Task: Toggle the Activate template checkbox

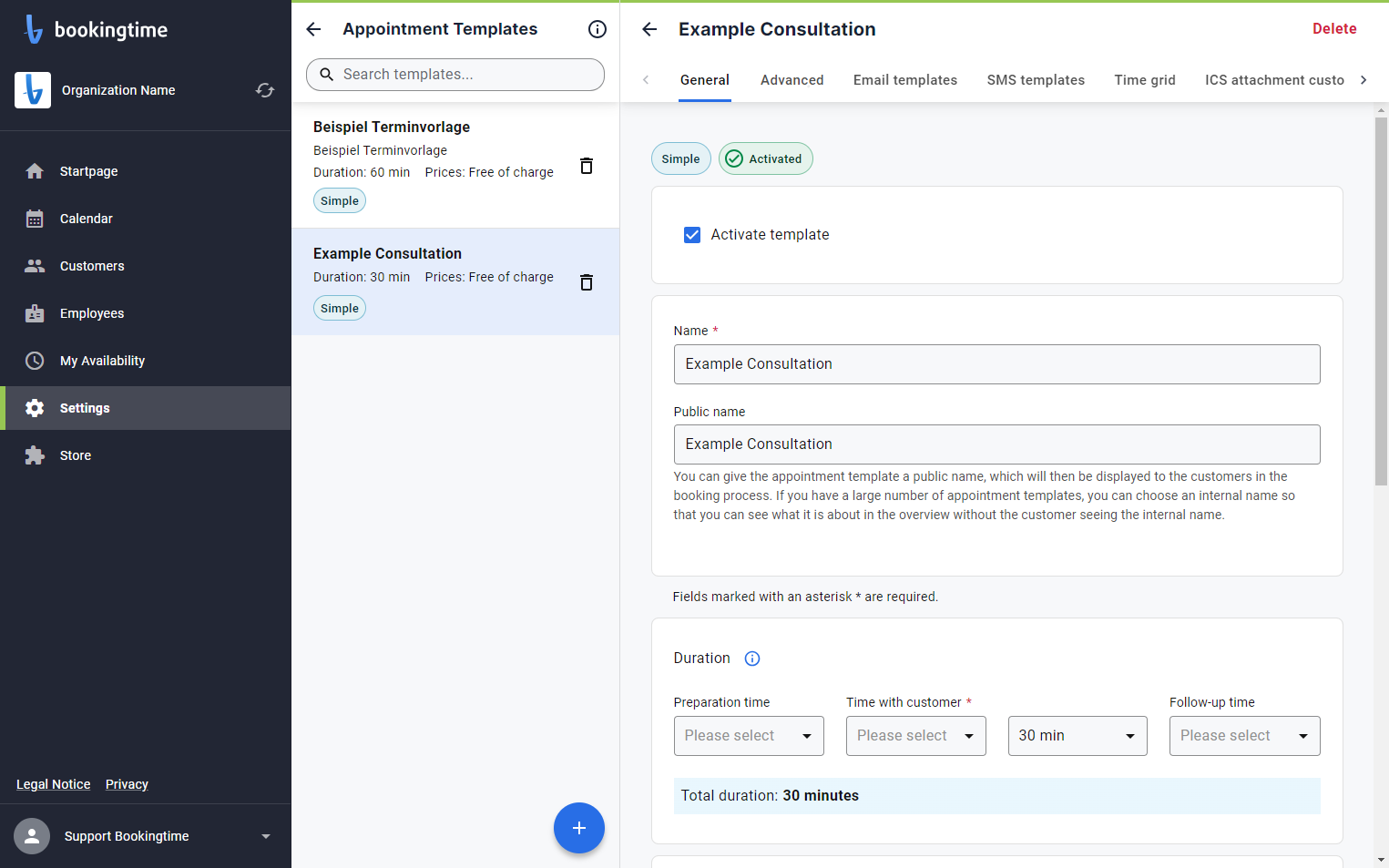Action: pyautogui.click(x=692, y=235)
